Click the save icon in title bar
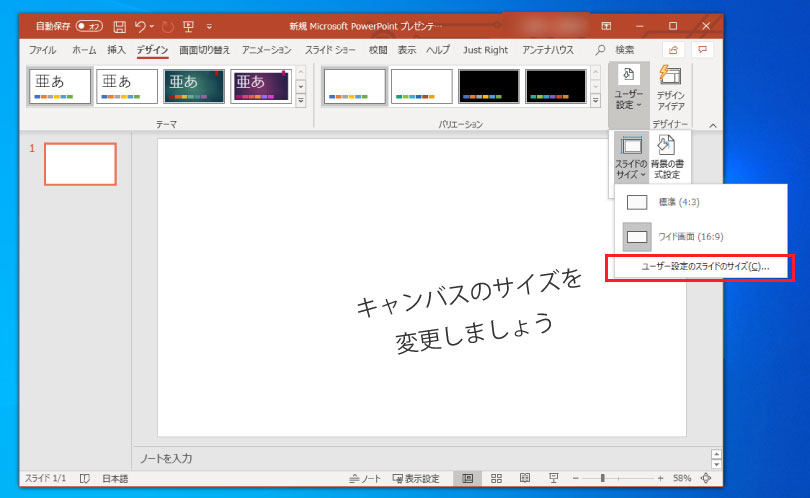 point(120,25)
